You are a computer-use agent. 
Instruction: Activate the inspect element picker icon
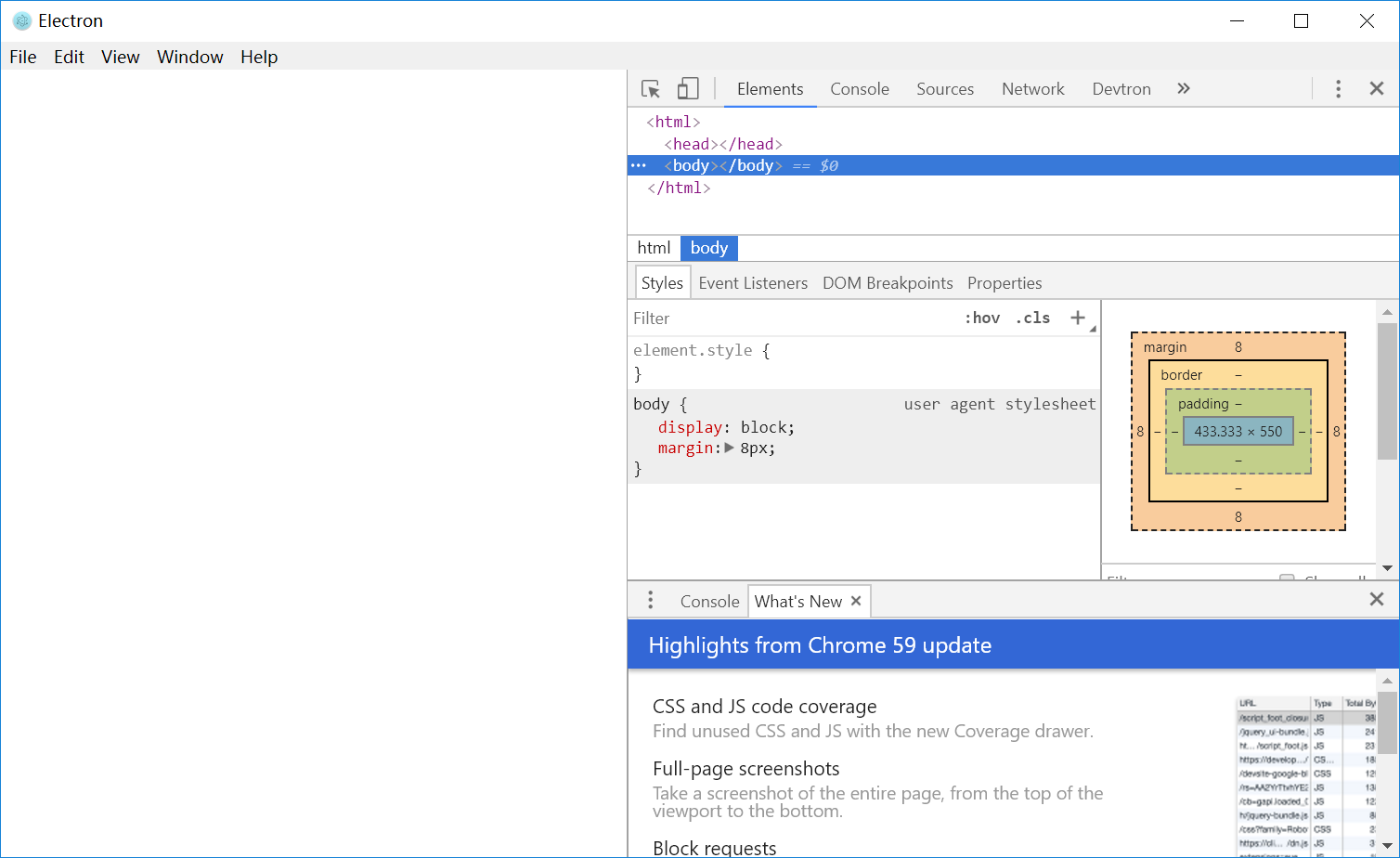coord(651,89)
